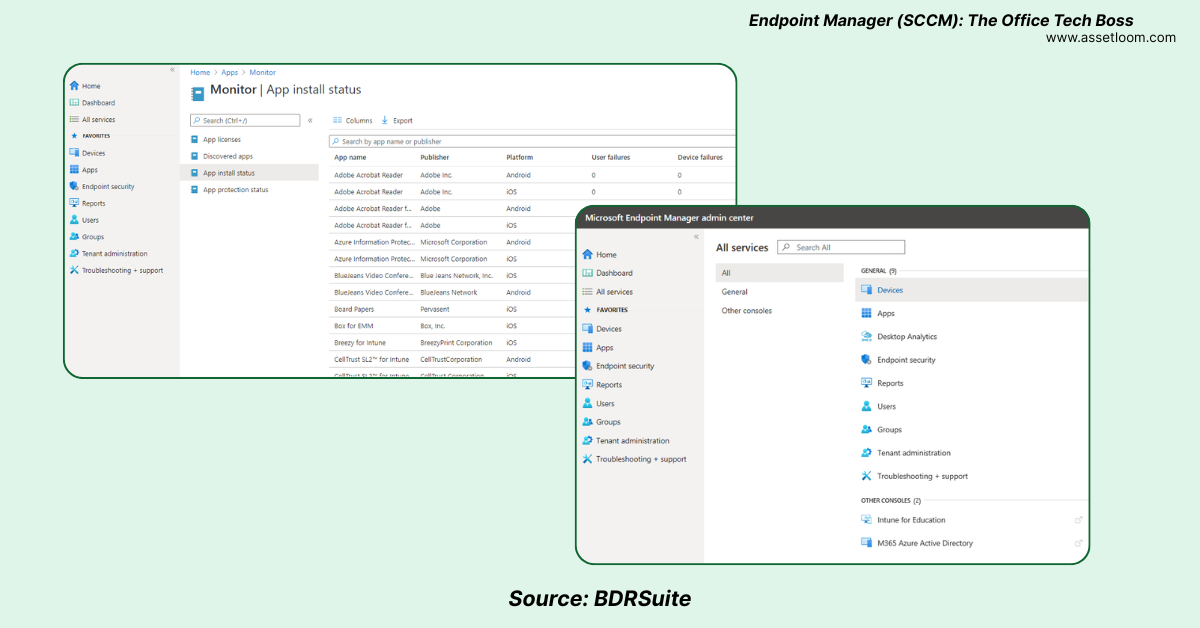1200x628 pixels.
Task: Open Troubleshooting + support in admin center left sidebar
Action: tap(634, 459)
